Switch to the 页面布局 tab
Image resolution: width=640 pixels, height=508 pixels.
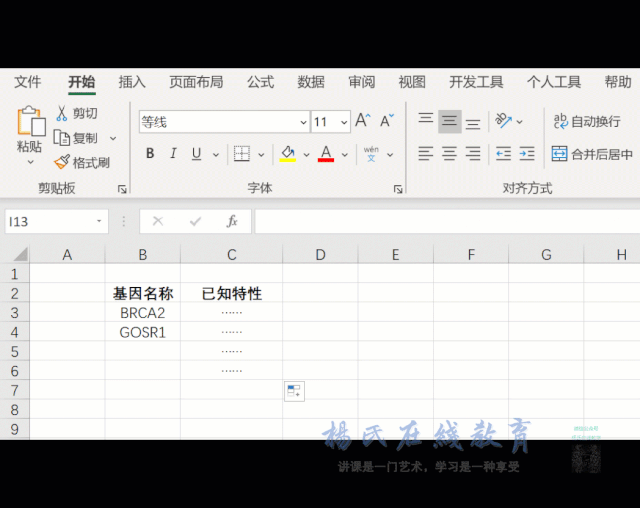(196, 82)
